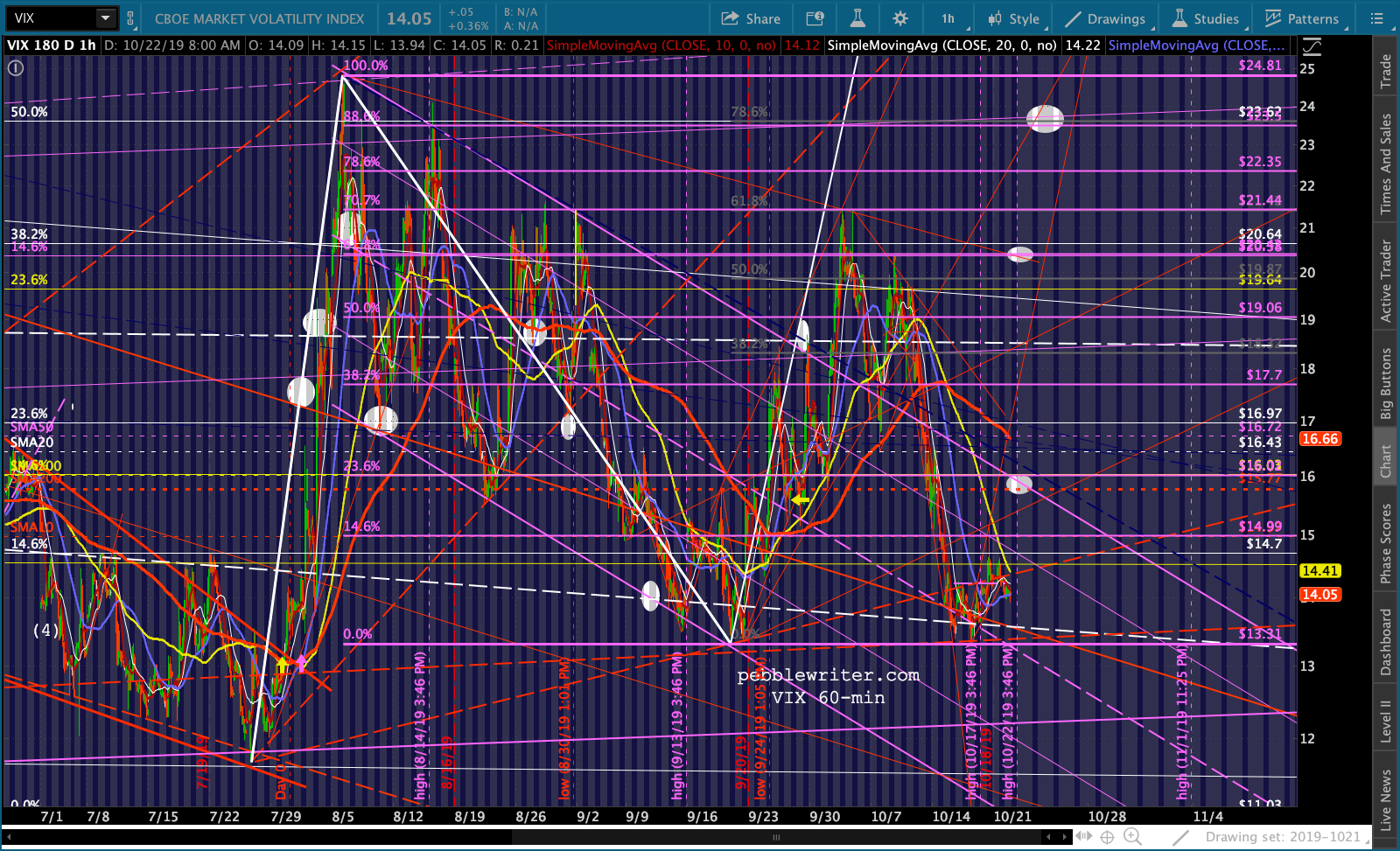Open the Times And Sales sidebar tab
The width and height of the screenshot is (1400, 851).
click(1386, 164)
